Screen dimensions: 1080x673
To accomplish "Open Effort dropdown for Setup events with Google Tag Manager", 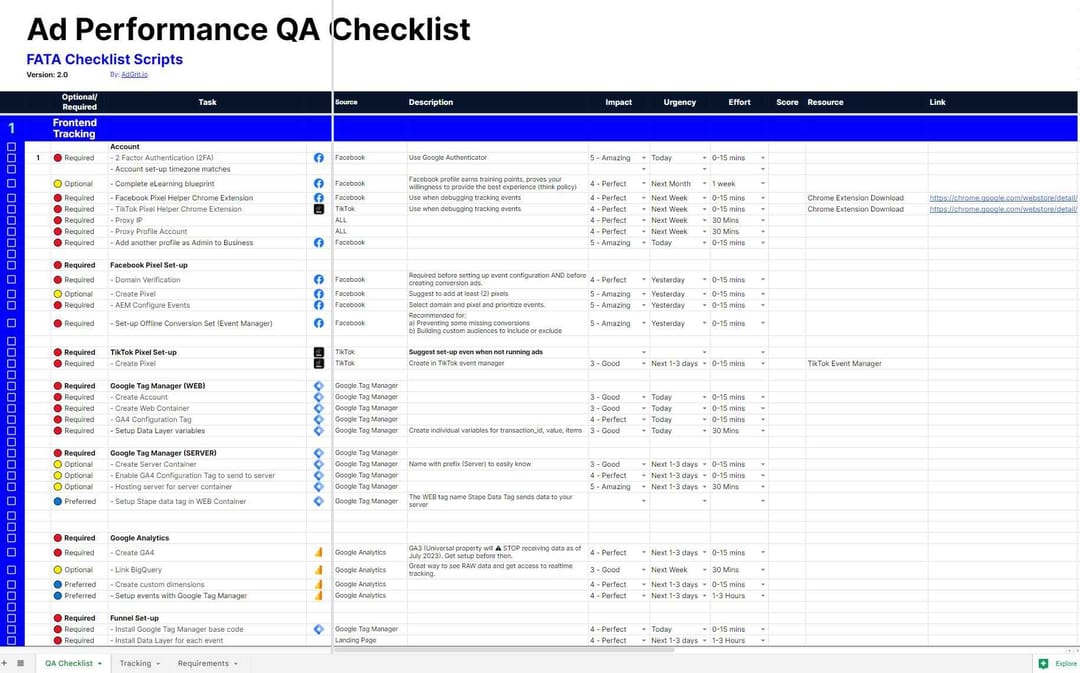I will click(762, 596).
